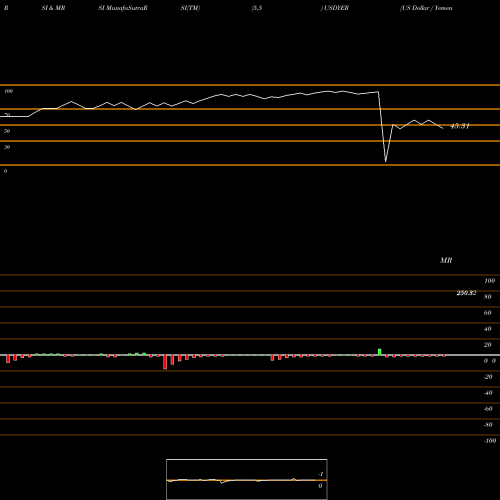Click the RSI current value label 45.31
Screen dimensions: 500x500
460,126
